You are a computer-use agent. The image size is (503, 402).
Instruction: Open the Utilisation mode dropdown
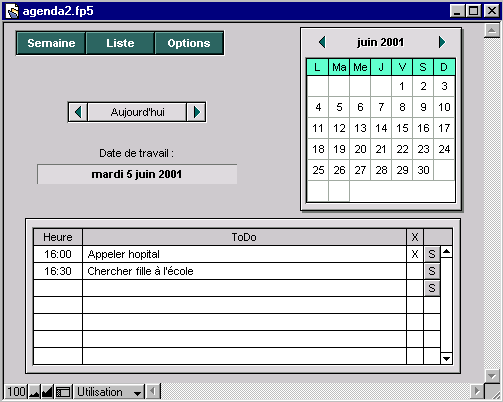coord(109,392)
